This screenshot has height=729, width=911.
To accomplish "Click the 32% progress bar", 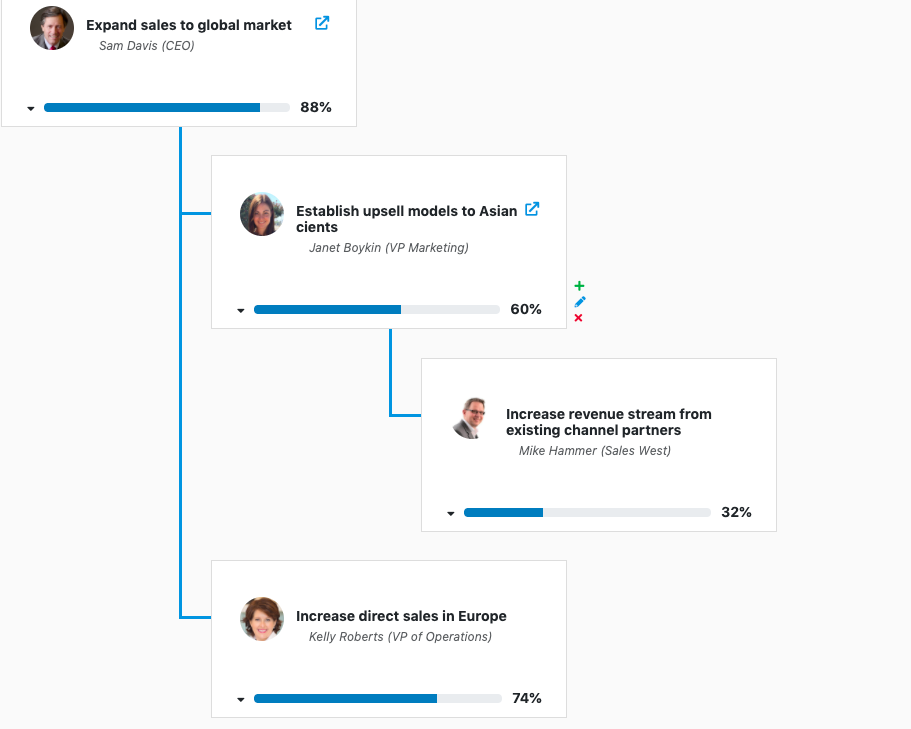I will coord(586,512).
